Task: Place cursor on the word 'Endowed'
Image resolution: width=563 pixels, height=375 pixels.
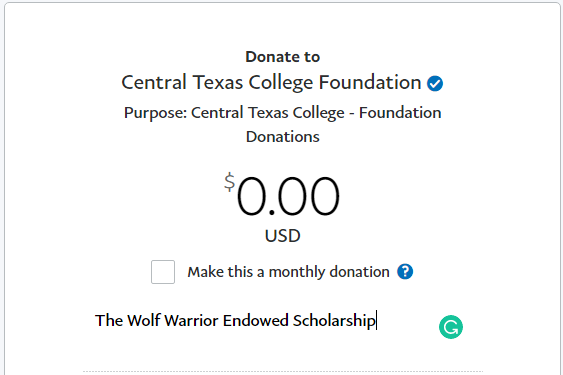Action: pos(256,320)
